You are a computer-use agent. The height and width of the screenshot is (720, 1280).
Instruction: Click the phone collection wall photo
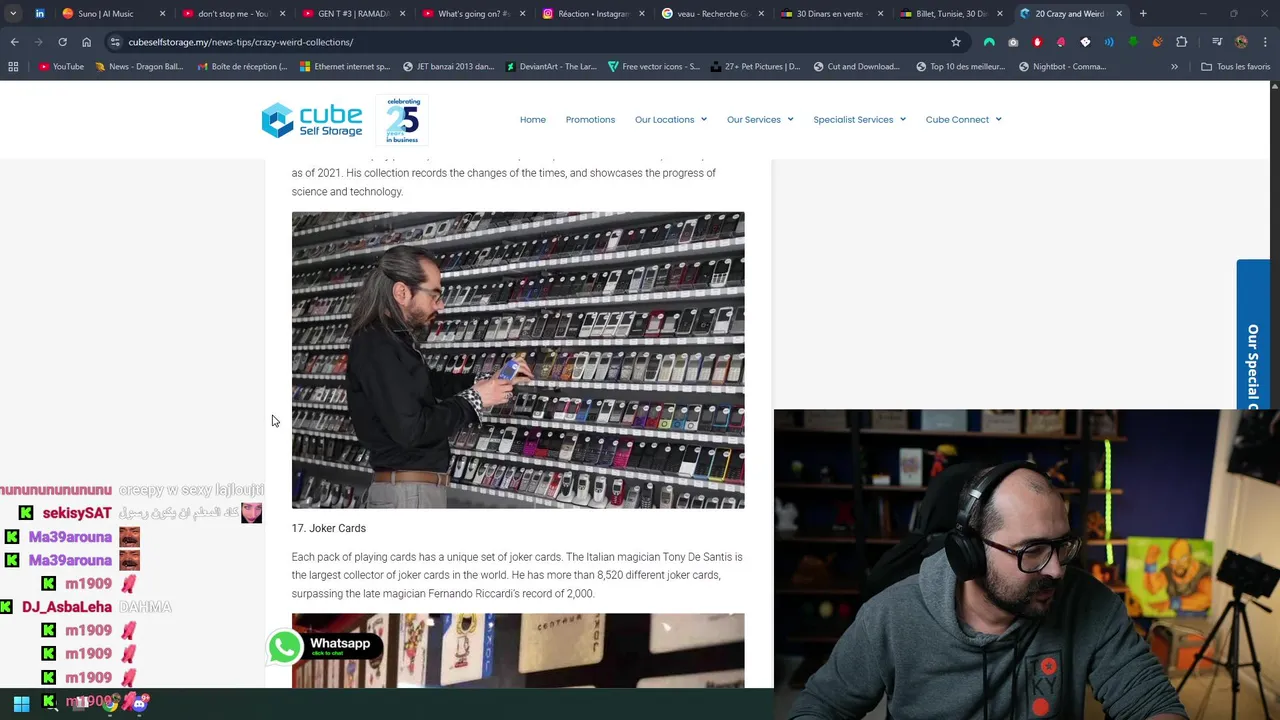coord(518,360)
